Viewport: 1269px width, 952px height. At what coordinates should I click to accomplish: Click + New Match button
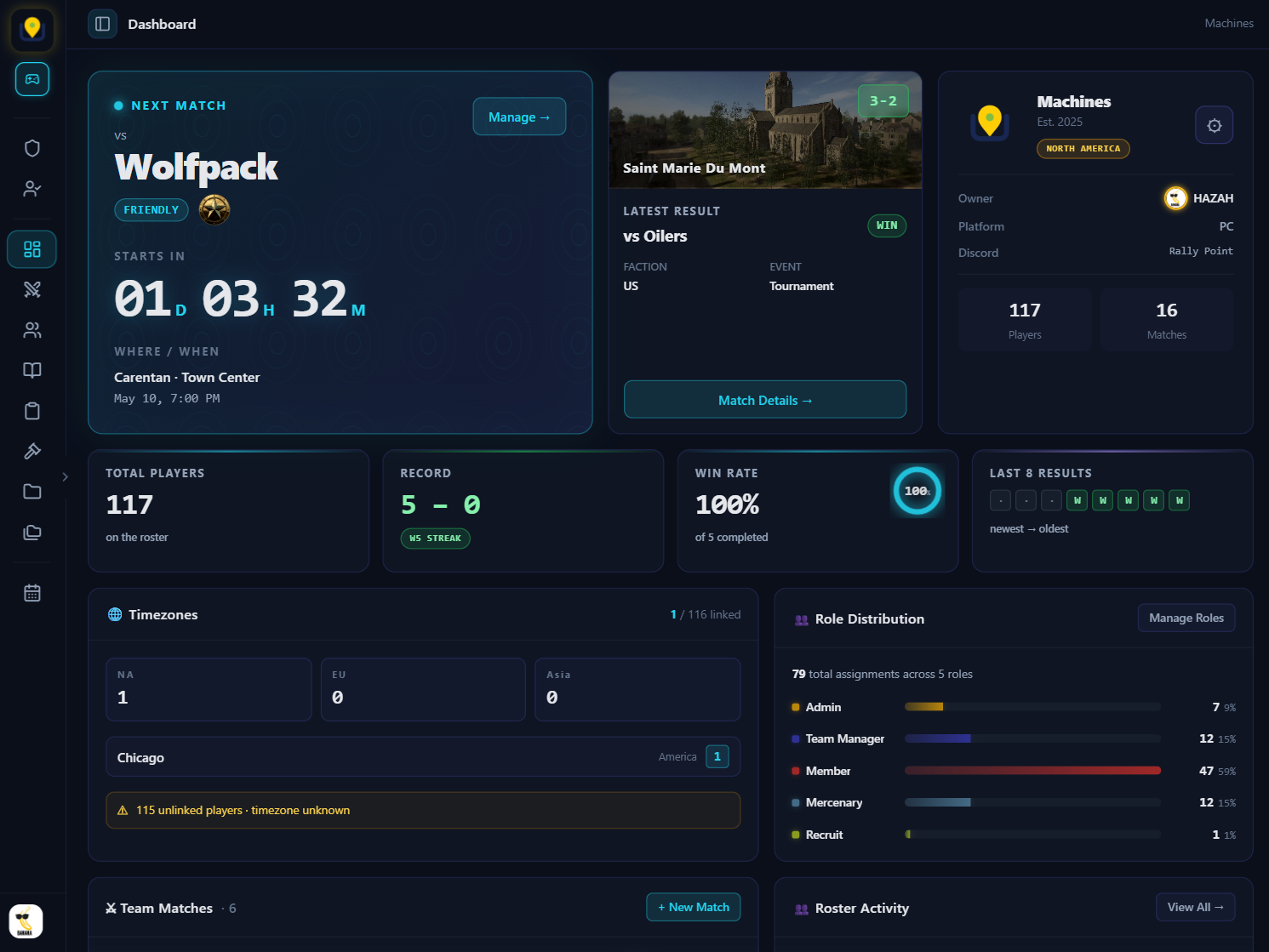[694, 907]
